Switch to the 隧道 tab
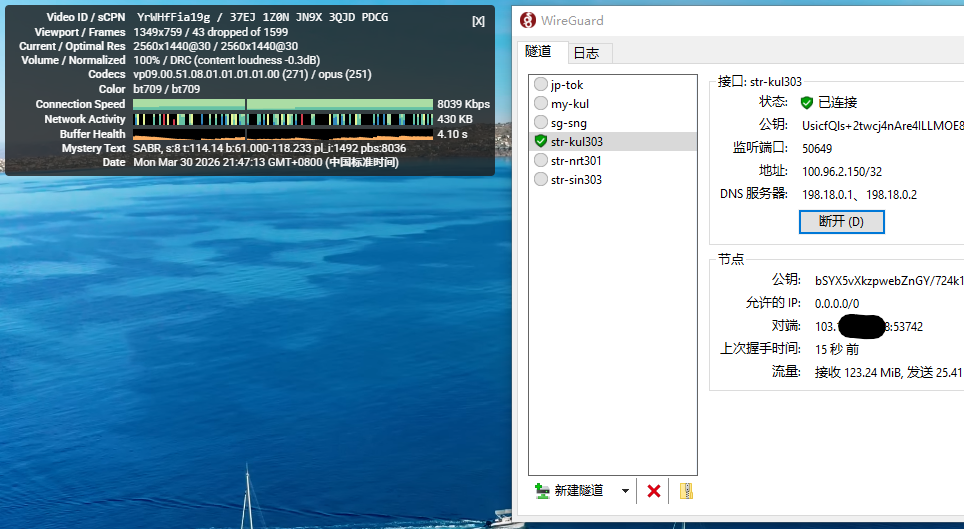The image size is (964, 529). pyautogui.click(x=539, y=52)
